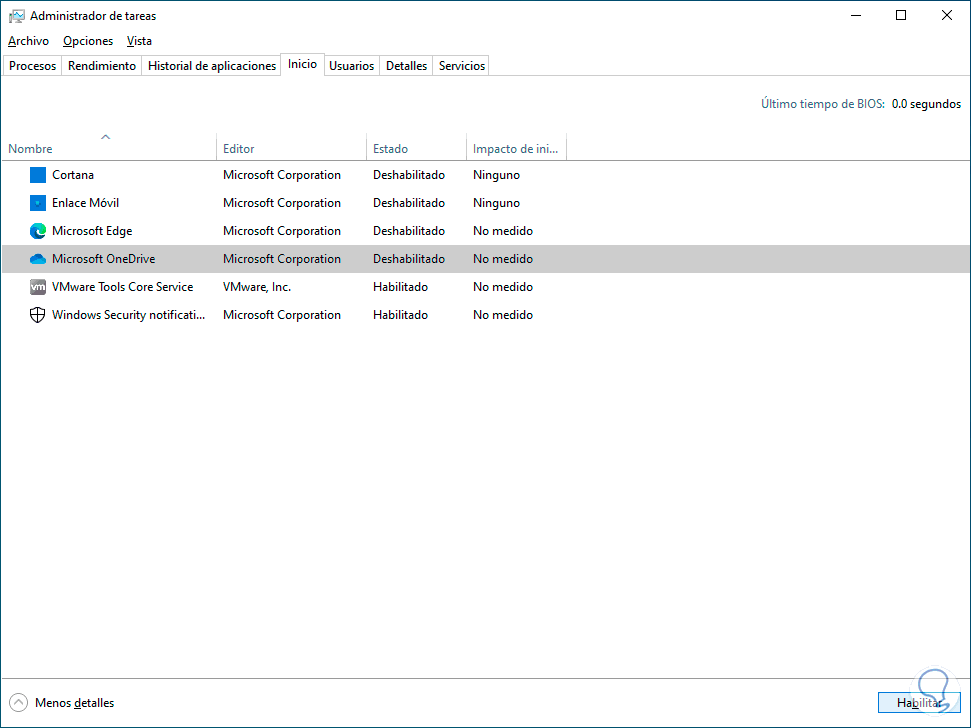Select VMware Tools Core Service name

tap(123, 287)
